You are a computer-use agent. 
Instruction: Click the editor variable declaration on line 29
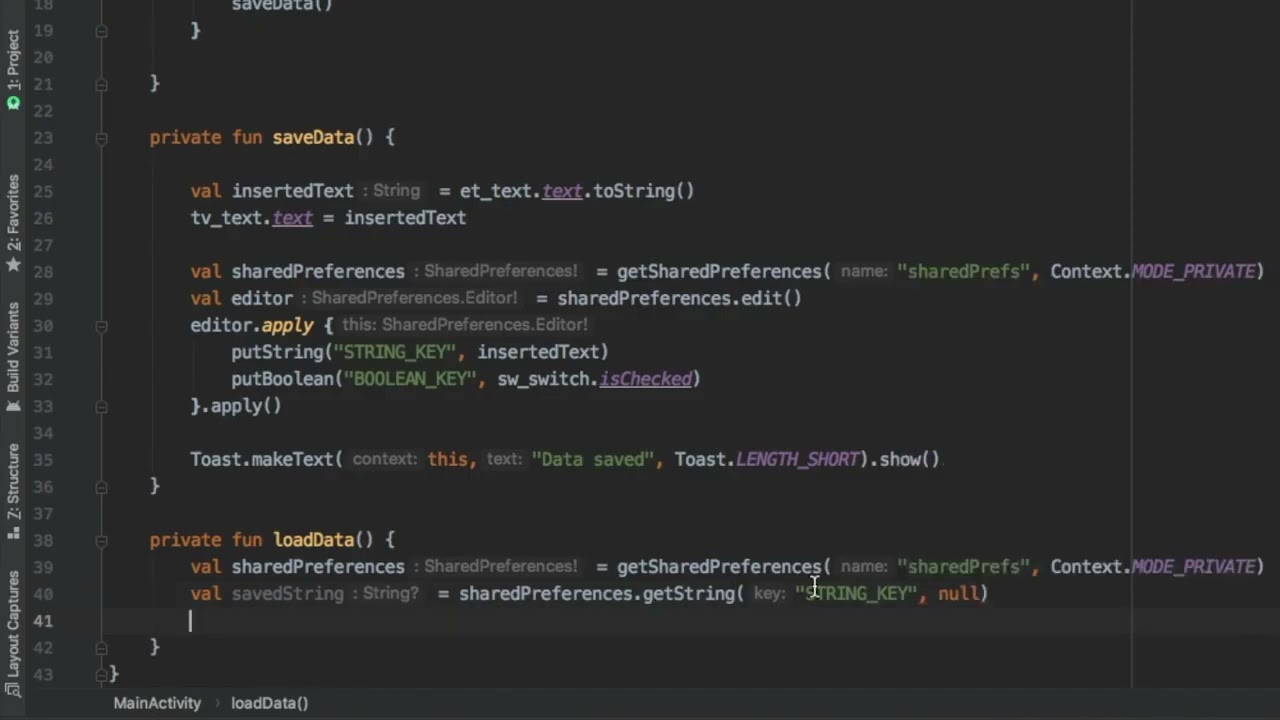262,298
